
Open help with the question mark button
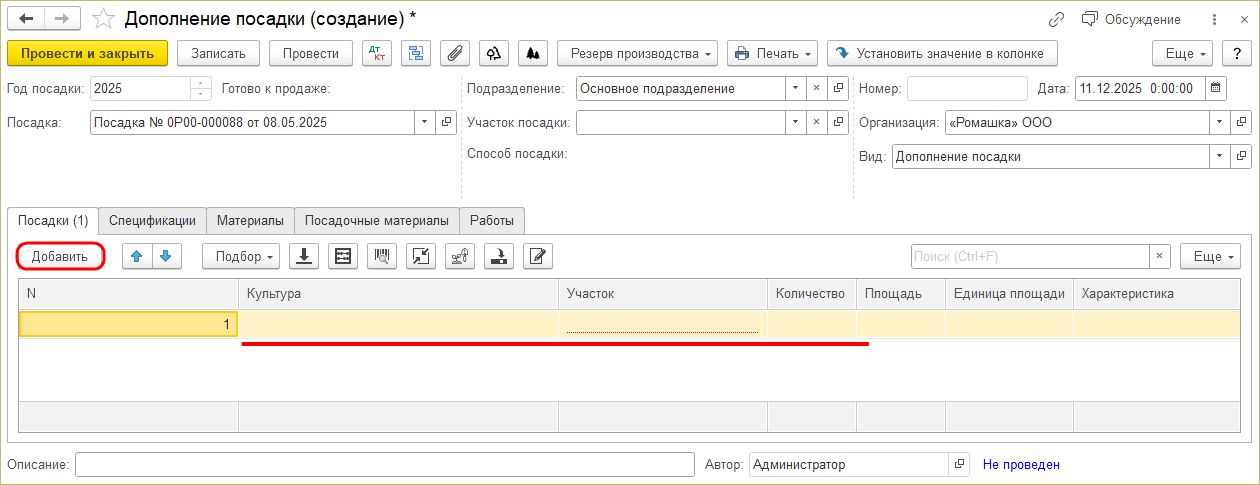pyautogui.click(x=1236, y=53)
